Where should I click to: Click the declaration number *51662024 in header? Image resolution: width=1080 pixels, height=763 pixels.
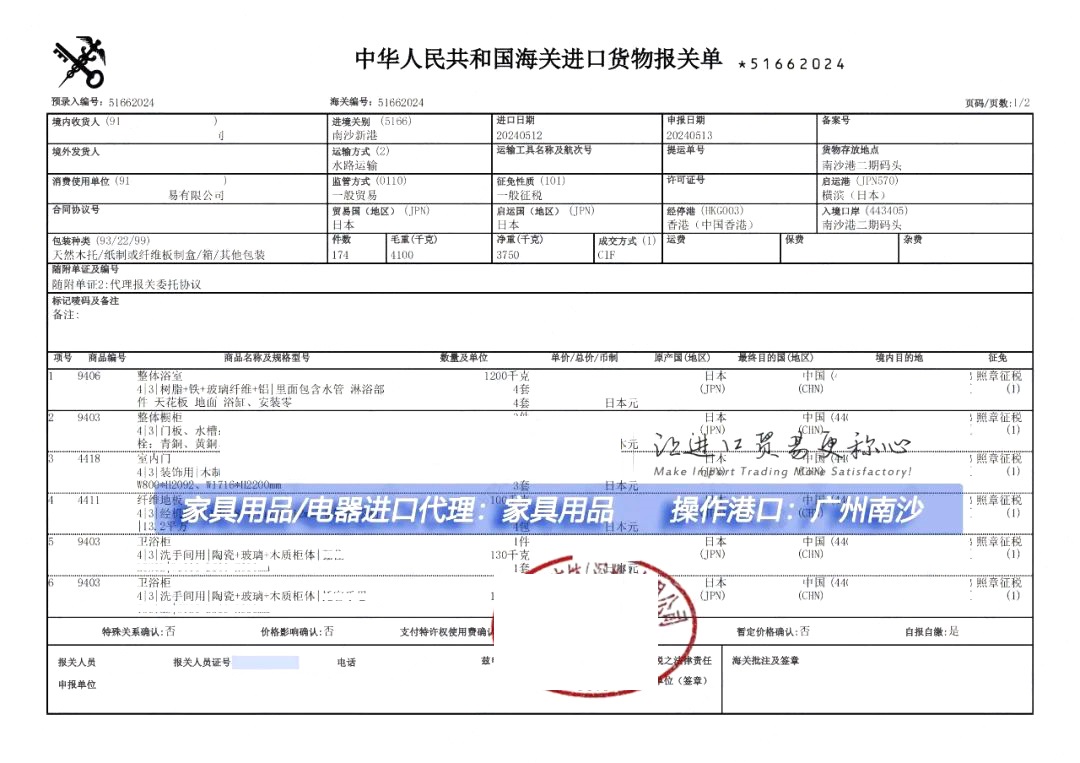(x=792, y=62)
